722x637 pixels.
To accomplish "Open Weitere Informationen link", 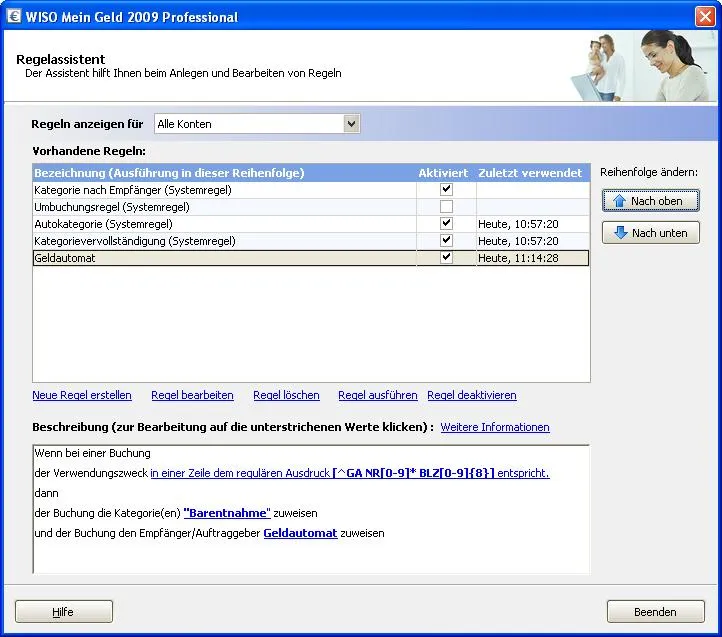I will [x=495, y=427].
